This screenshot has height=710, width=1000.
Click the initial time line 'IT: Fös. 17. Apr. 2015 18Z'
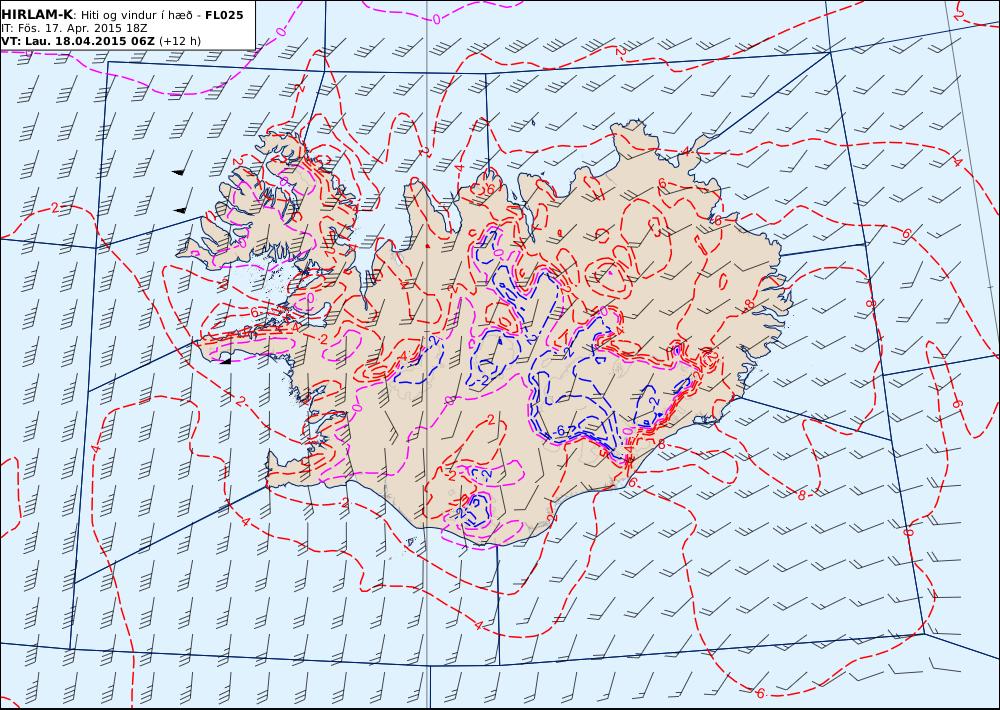tap(75, 28)
